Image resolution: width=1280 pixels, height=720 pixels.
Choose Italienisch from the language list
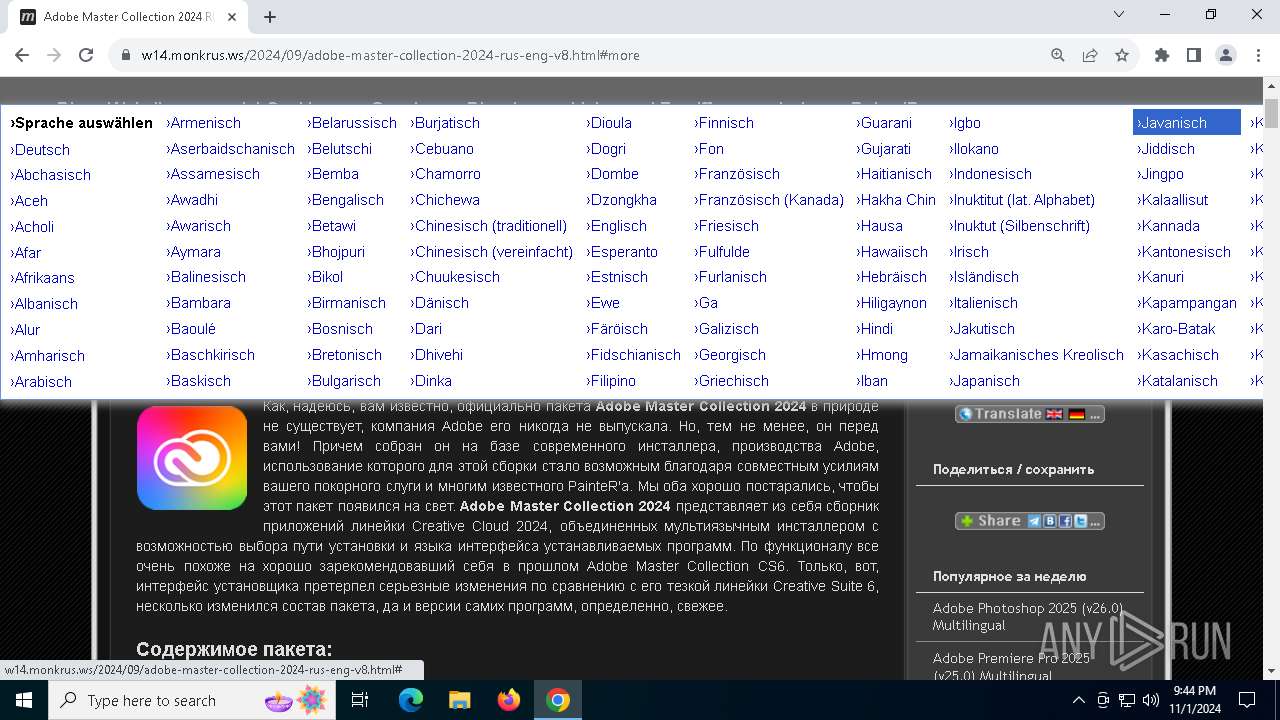click(983, 303)
